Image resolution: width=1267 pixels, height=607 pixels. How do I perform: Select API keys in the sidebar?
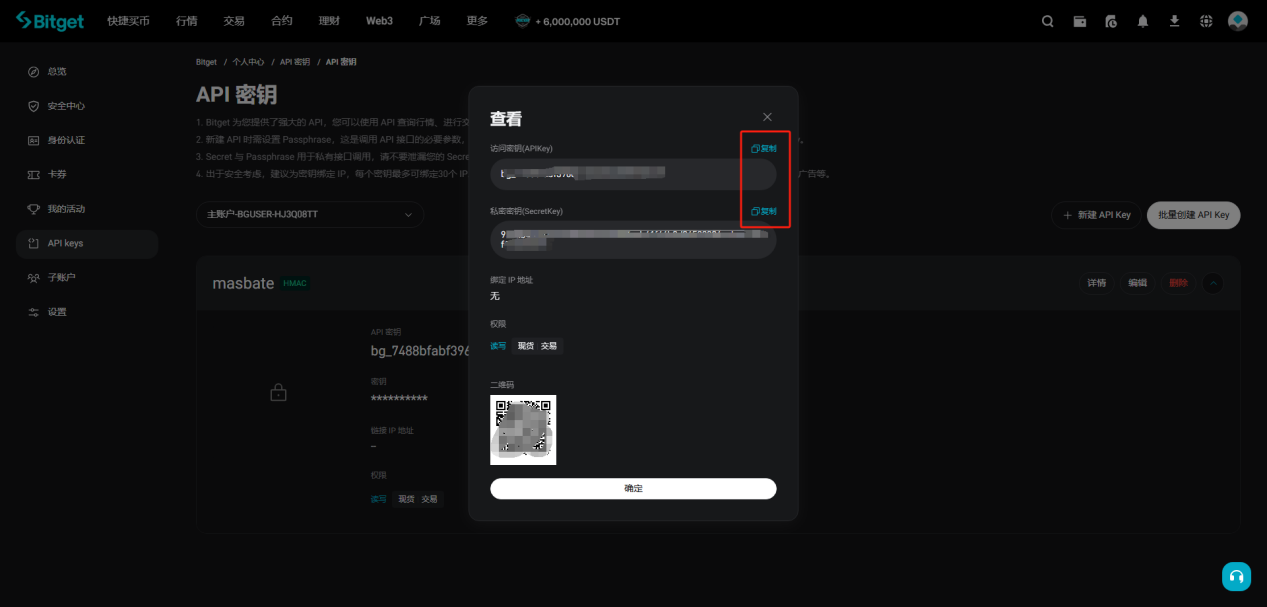(x=87, y=243)
